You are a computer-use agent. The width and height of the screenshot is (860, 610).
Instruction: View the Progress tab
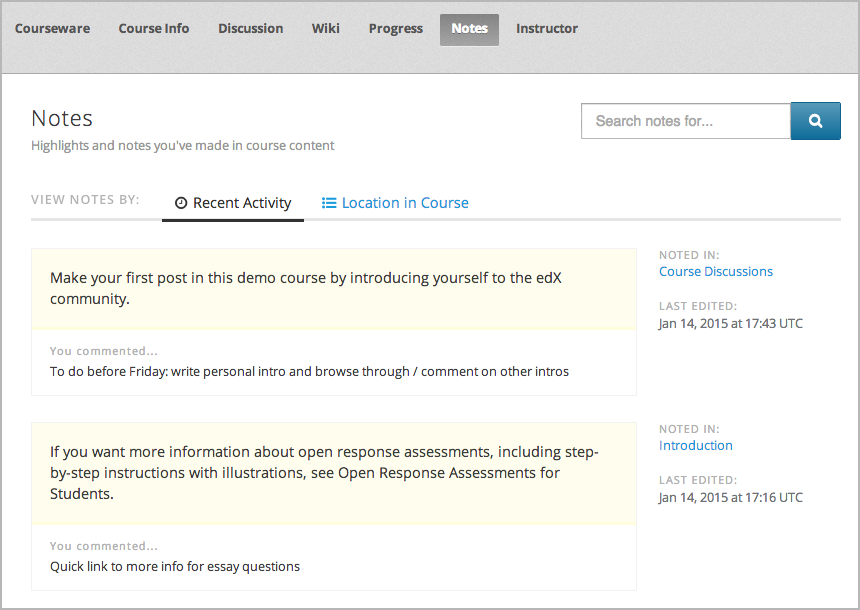(x=395, y=29)
